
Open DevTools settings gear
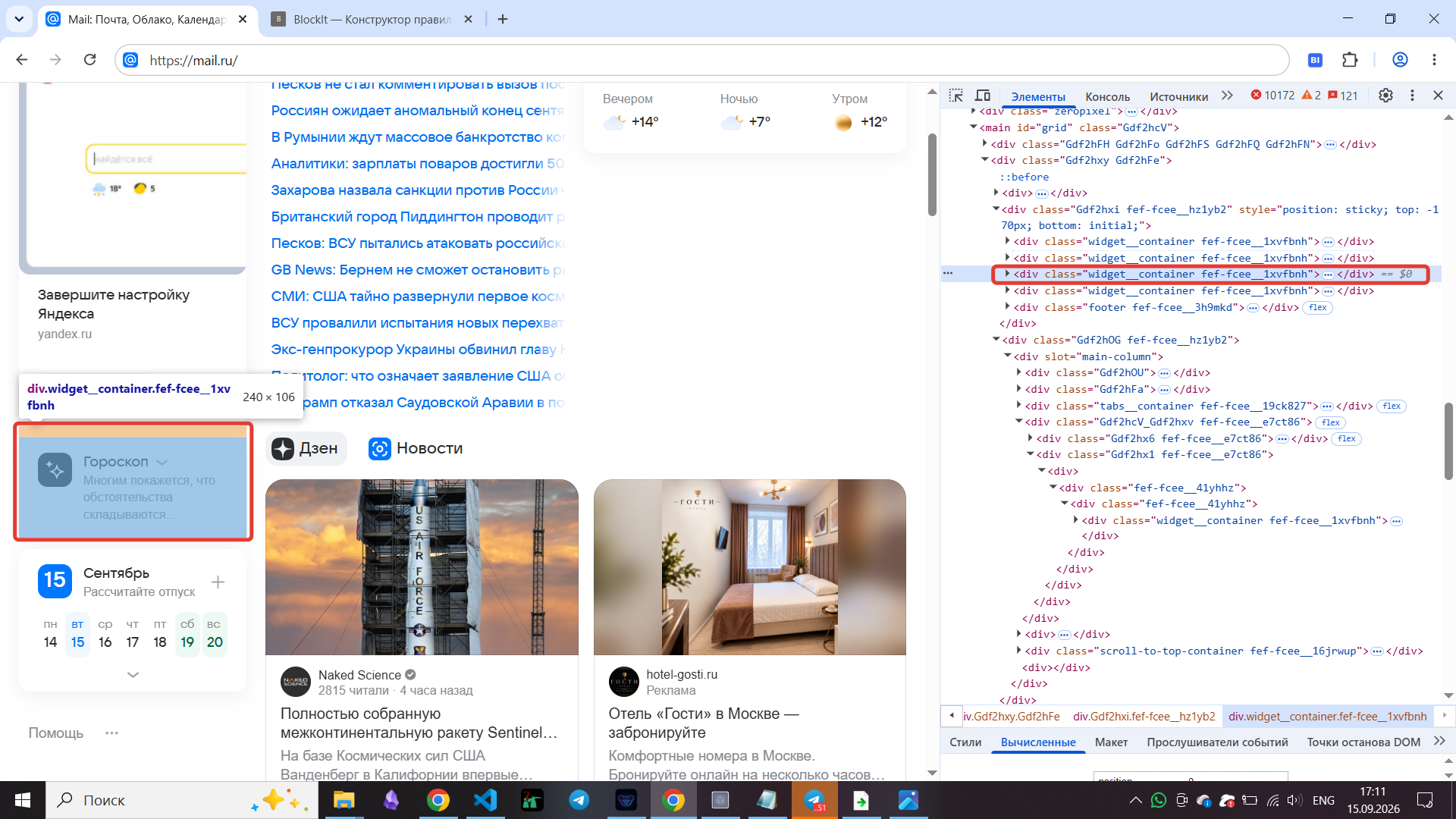[1385, 96]
